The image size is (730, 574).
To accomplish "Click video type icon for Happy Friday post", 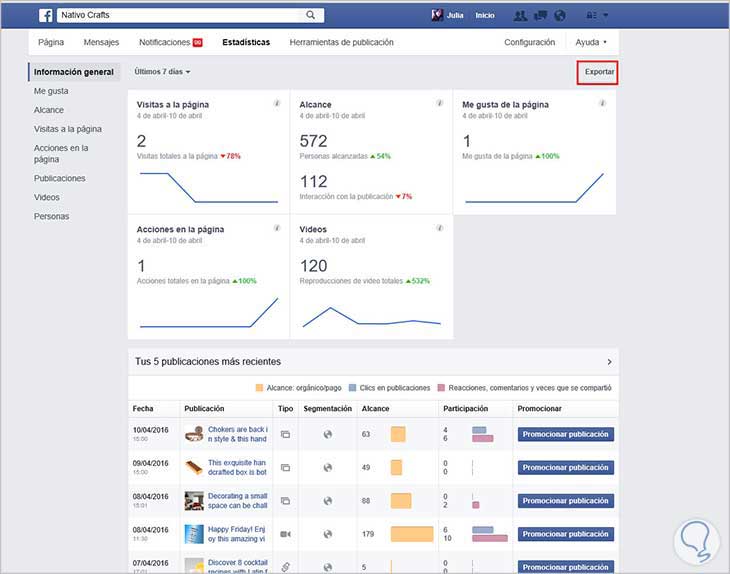I will tap(285, 534).
